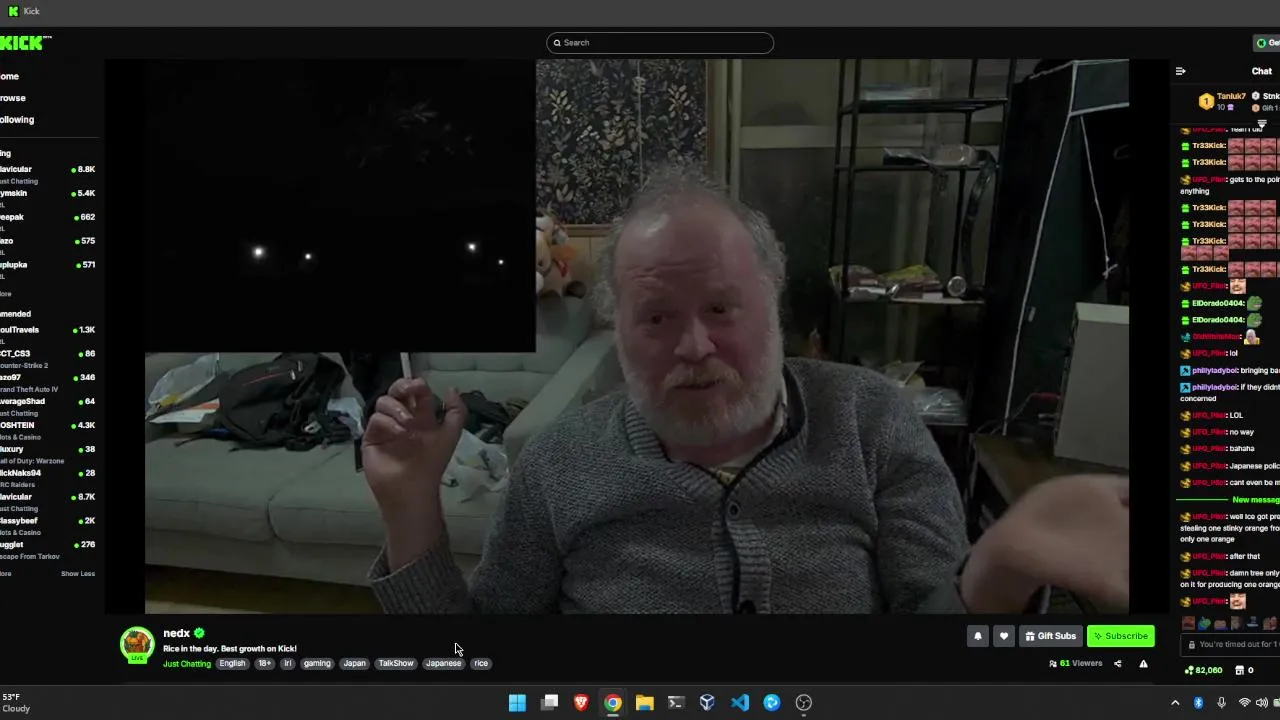This screenshot has width=1280, height=720.
Task: Open the terminal app on the taskbar
Action: [x=676, y=703]
